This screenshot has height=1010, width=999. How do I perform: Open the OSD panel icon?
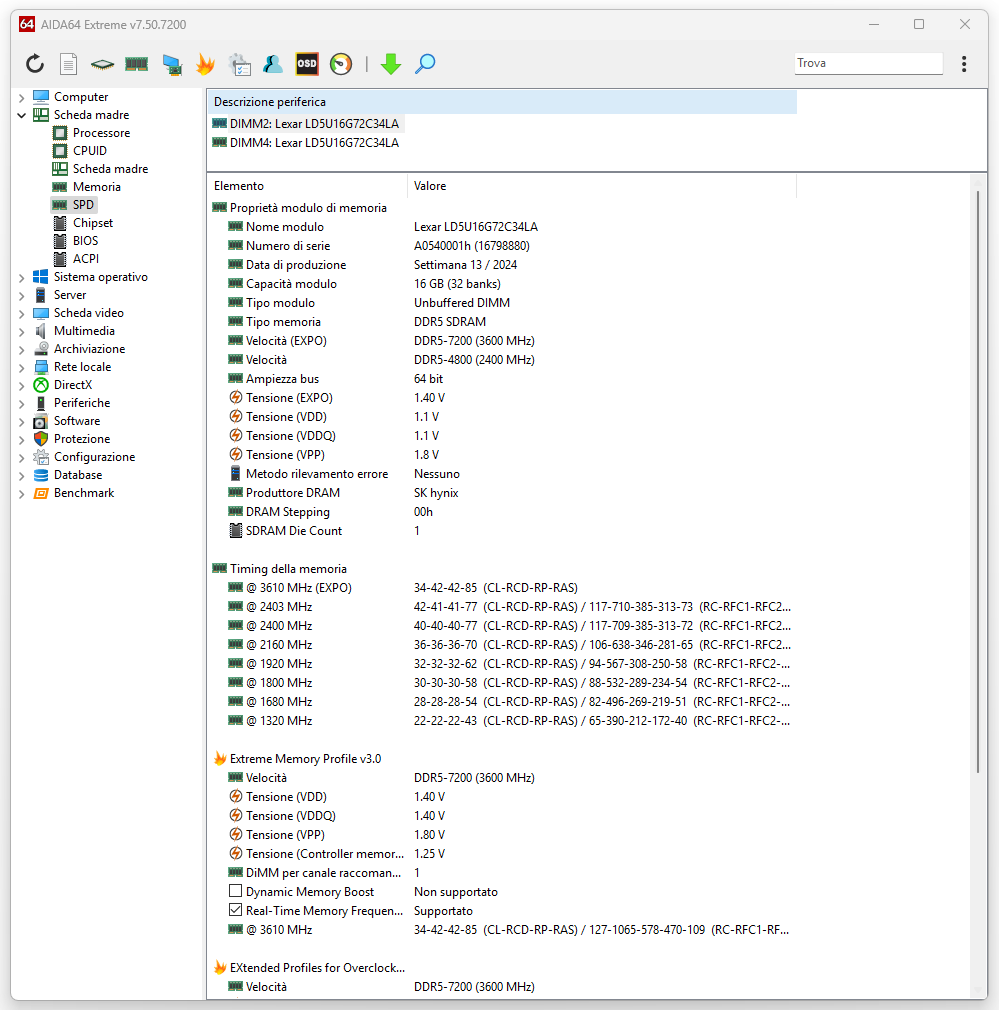click(x=307, y=64)
